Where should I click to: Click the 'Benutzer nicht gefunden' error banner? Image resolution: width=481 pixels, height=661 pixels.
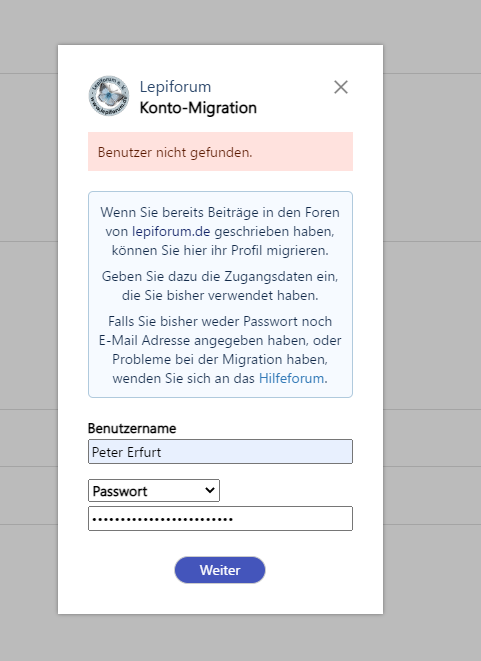pyautogui.click(x=220, y=152)
